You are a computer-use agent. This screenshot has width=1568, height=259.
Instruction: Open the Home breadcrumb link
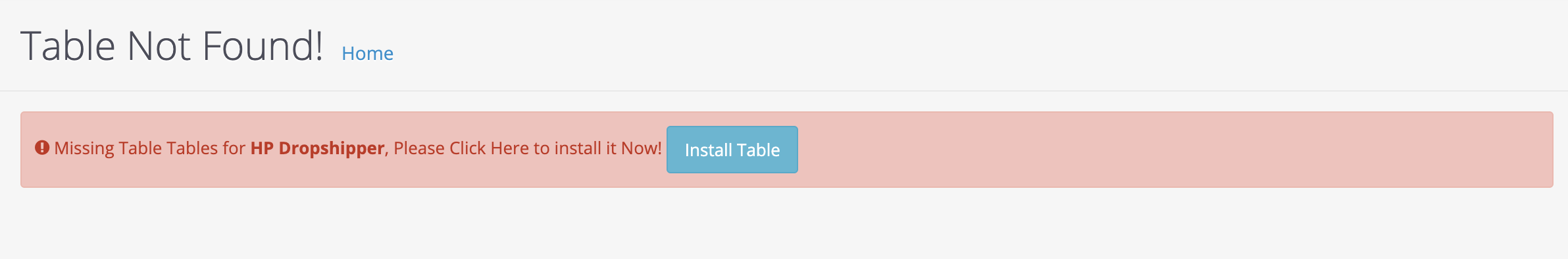tap(367, 53)
